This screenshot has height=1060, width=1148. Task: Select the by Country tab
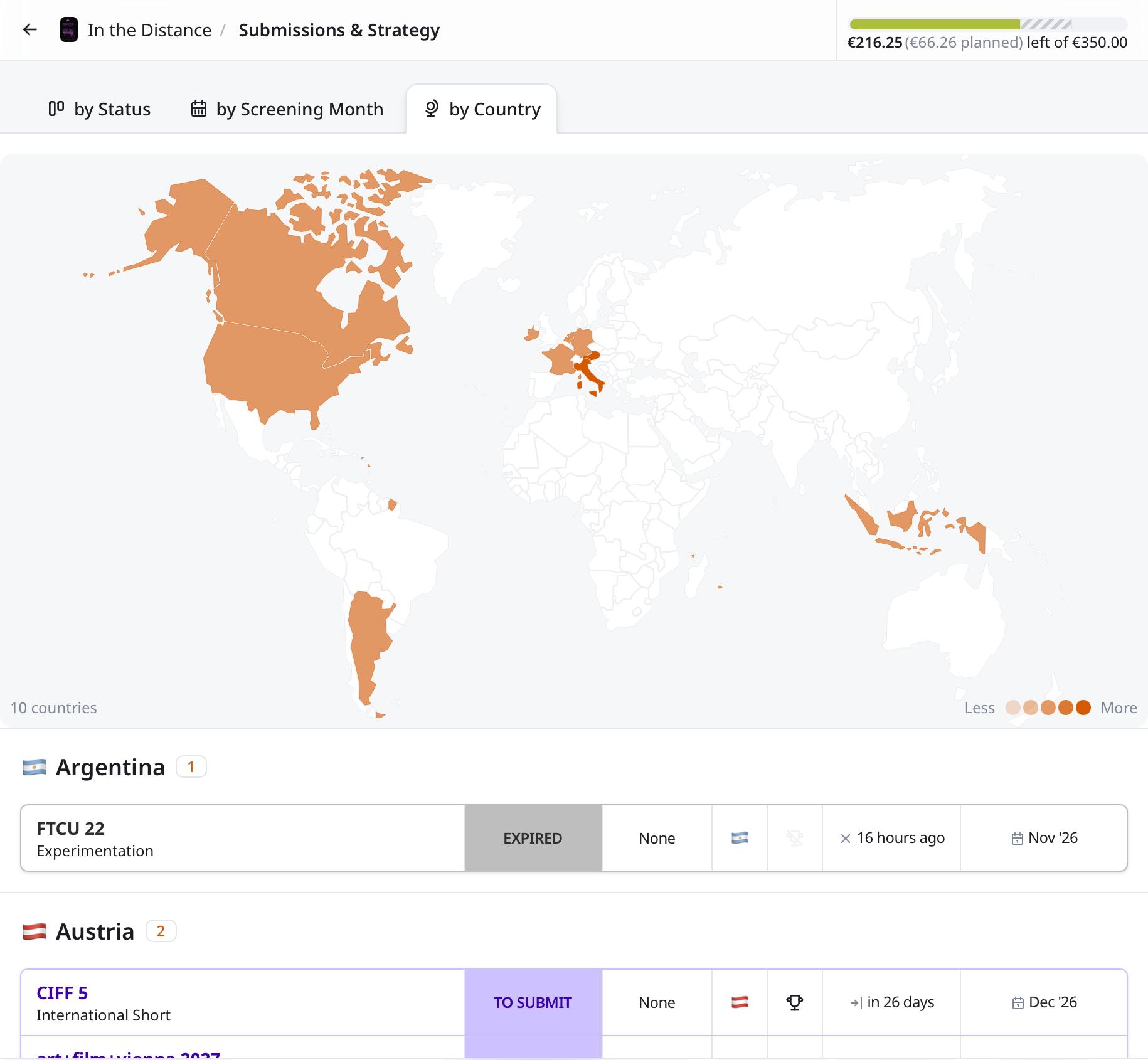[x=482, y=109]
